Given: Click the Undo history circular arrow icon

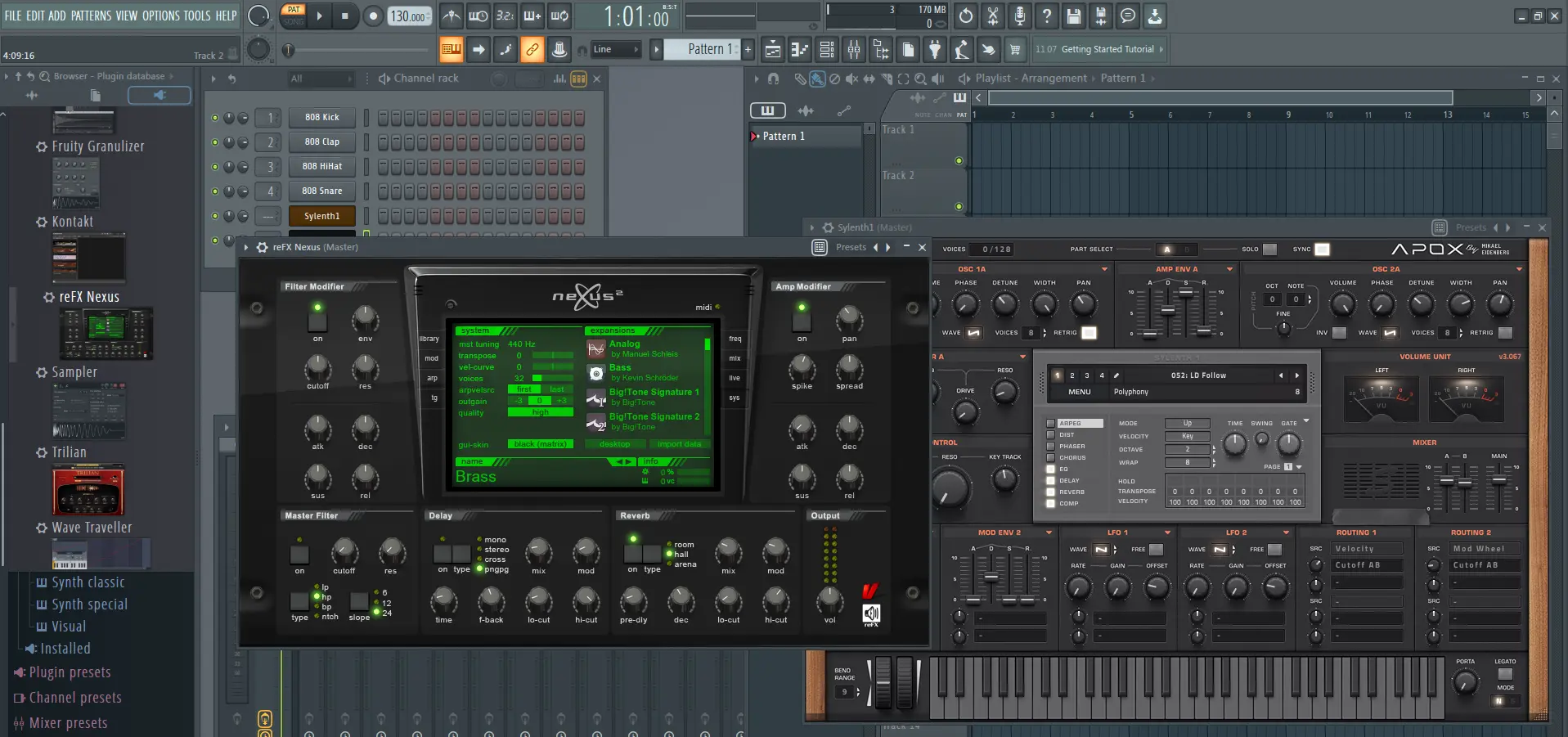Looking at the screenshot, I should click(x=966, y=16).
